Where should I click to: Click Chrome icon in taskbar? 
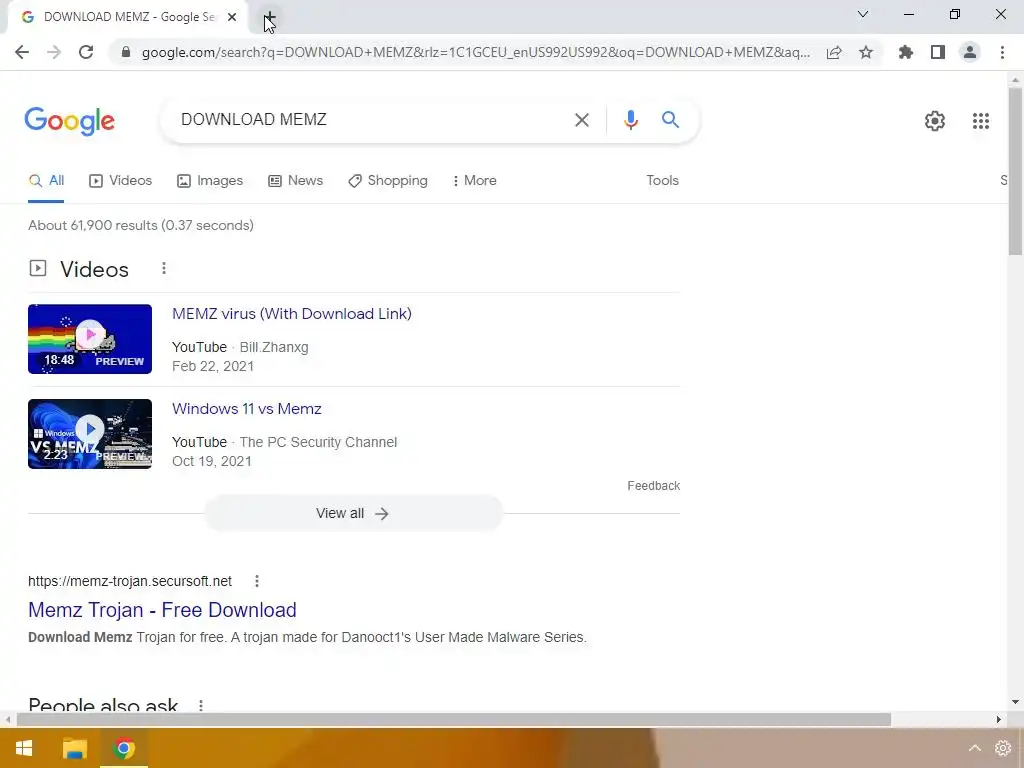point(124,748)
